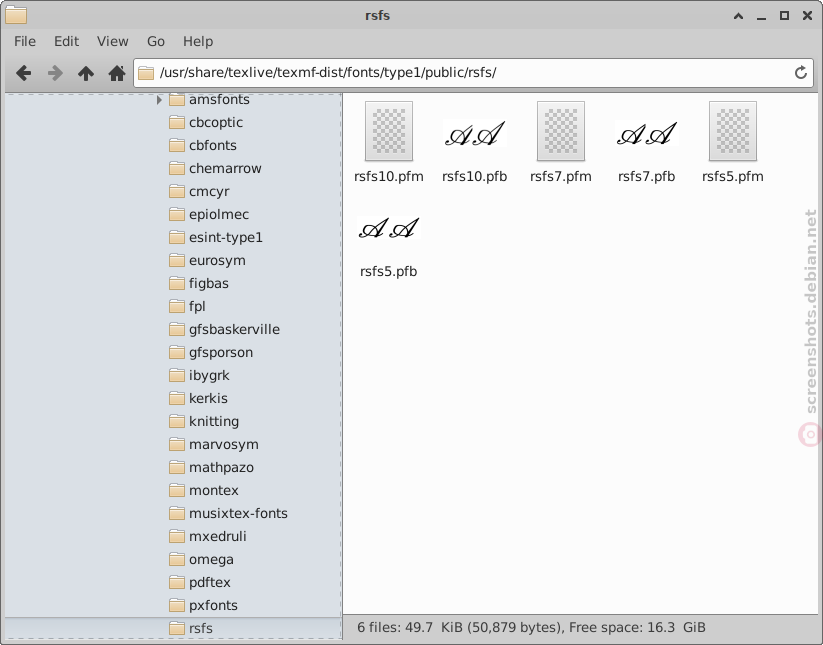823x645 pixels.
Task: Click the knitting folder icon
Action: tap(177, 421)
